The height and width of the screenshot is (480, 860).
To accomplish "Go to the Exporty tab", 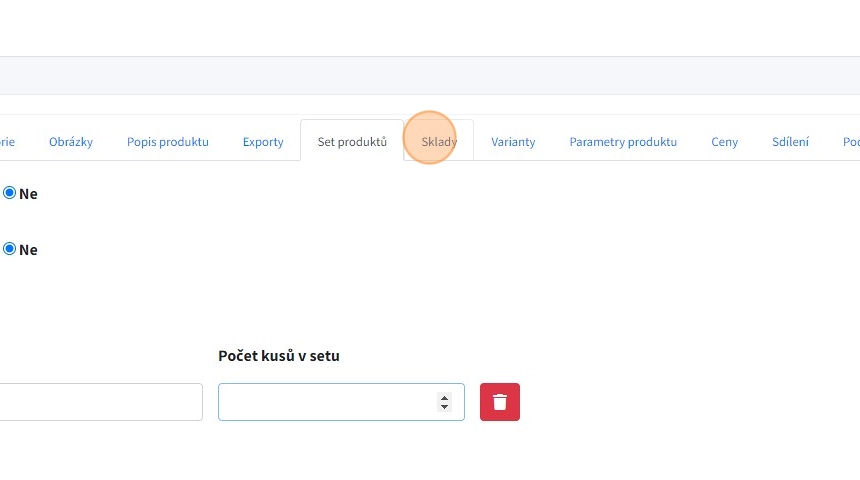I will (x=263, y=142).
